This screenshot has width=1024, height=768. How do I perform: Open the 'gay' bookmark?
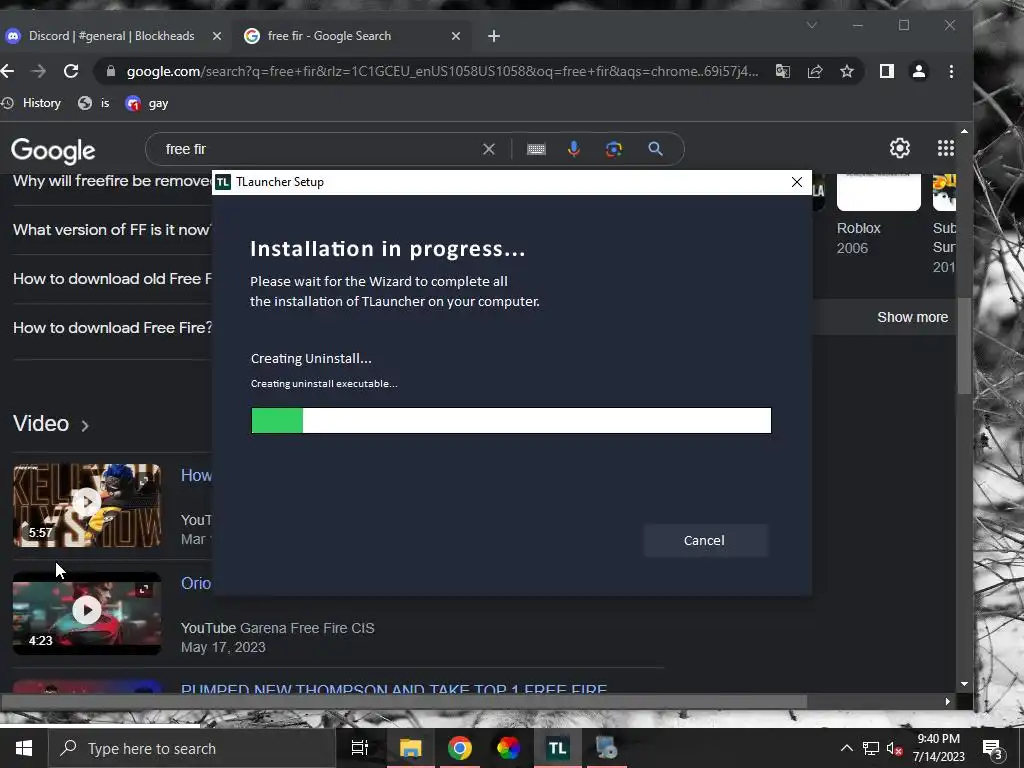tap(148, 103)
